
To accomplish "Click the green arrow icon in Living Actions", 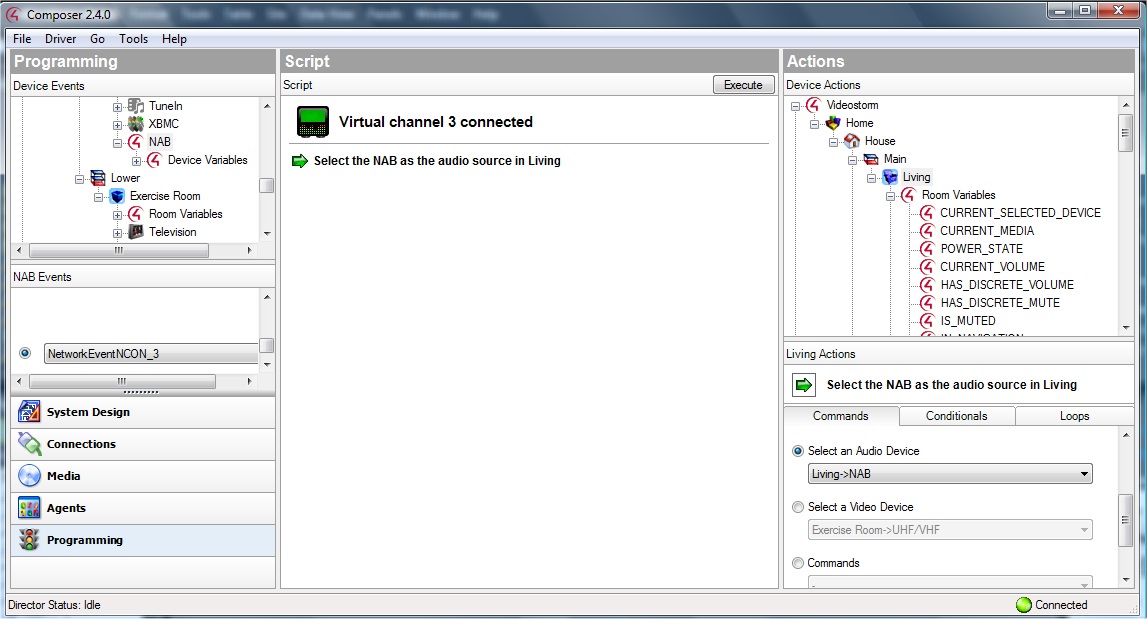I will pos(804,385).
